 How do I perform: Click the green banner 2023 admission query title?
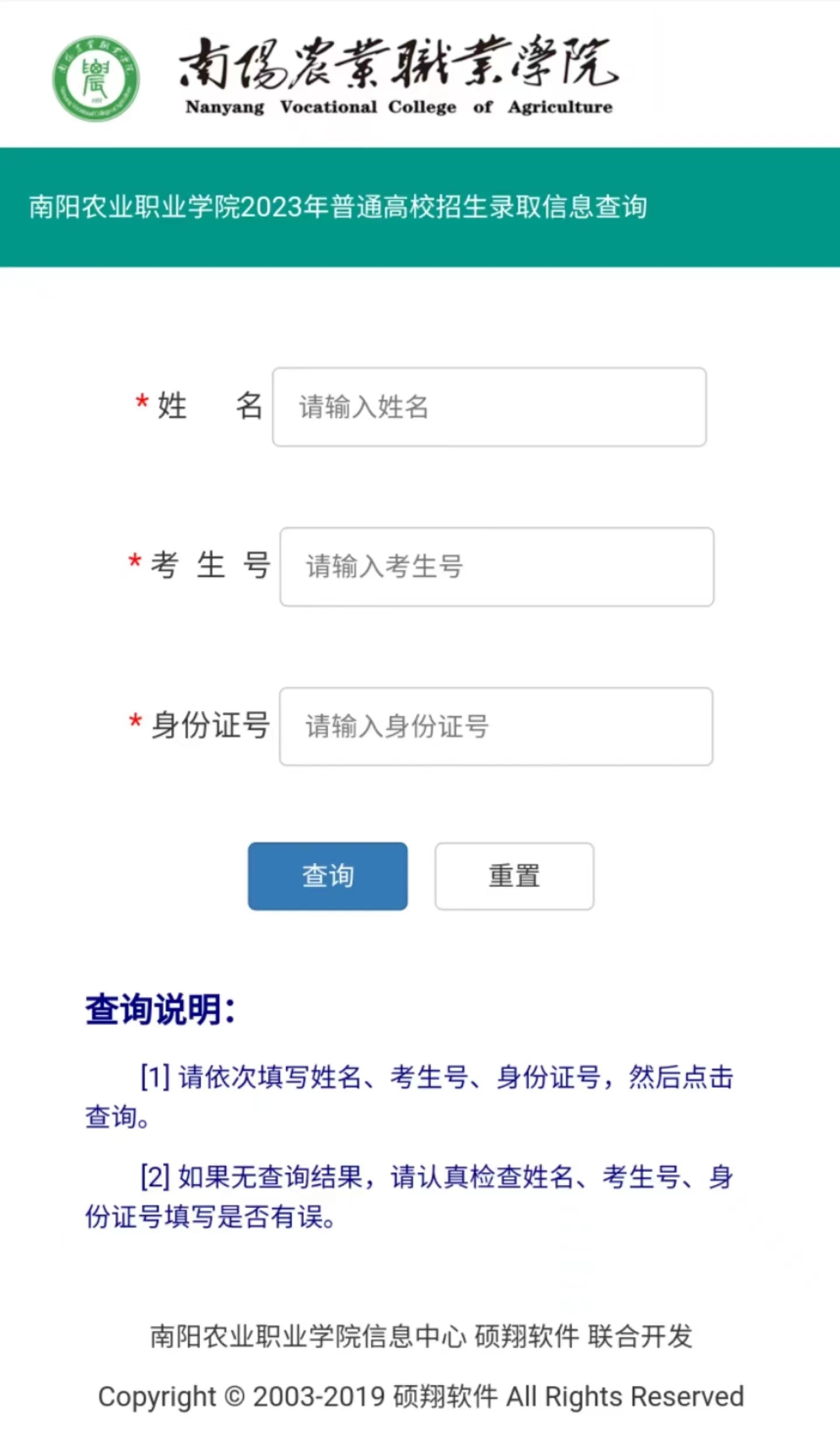coord(338,207)
